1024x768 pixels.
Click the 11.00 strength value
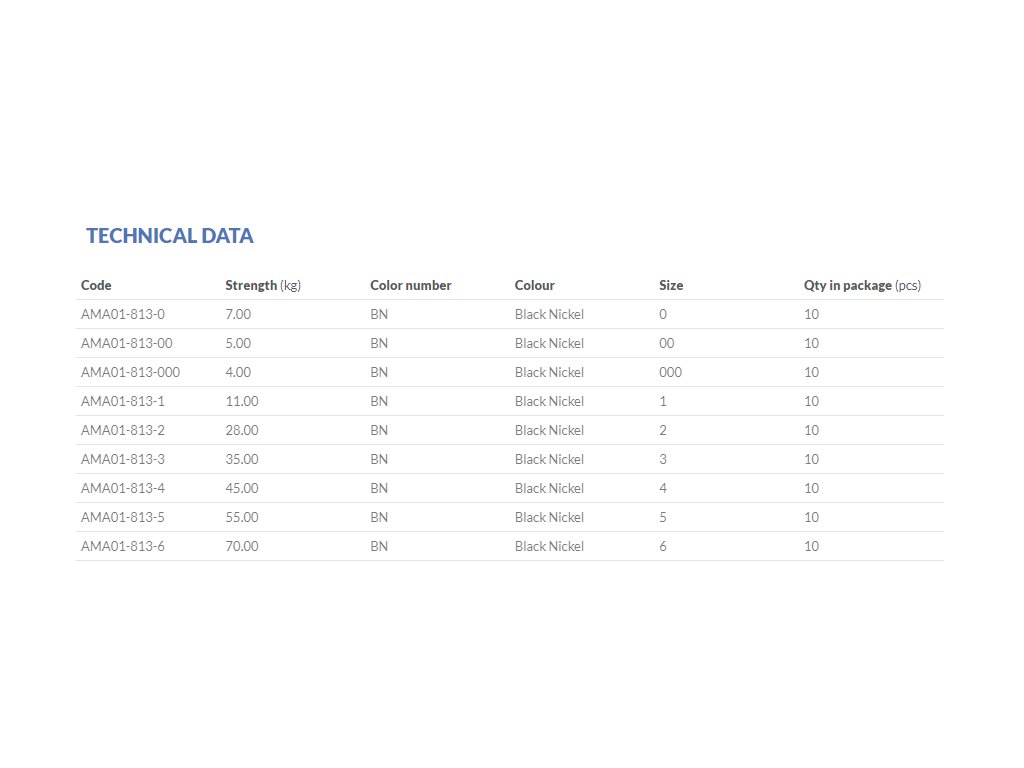point(241,401)
